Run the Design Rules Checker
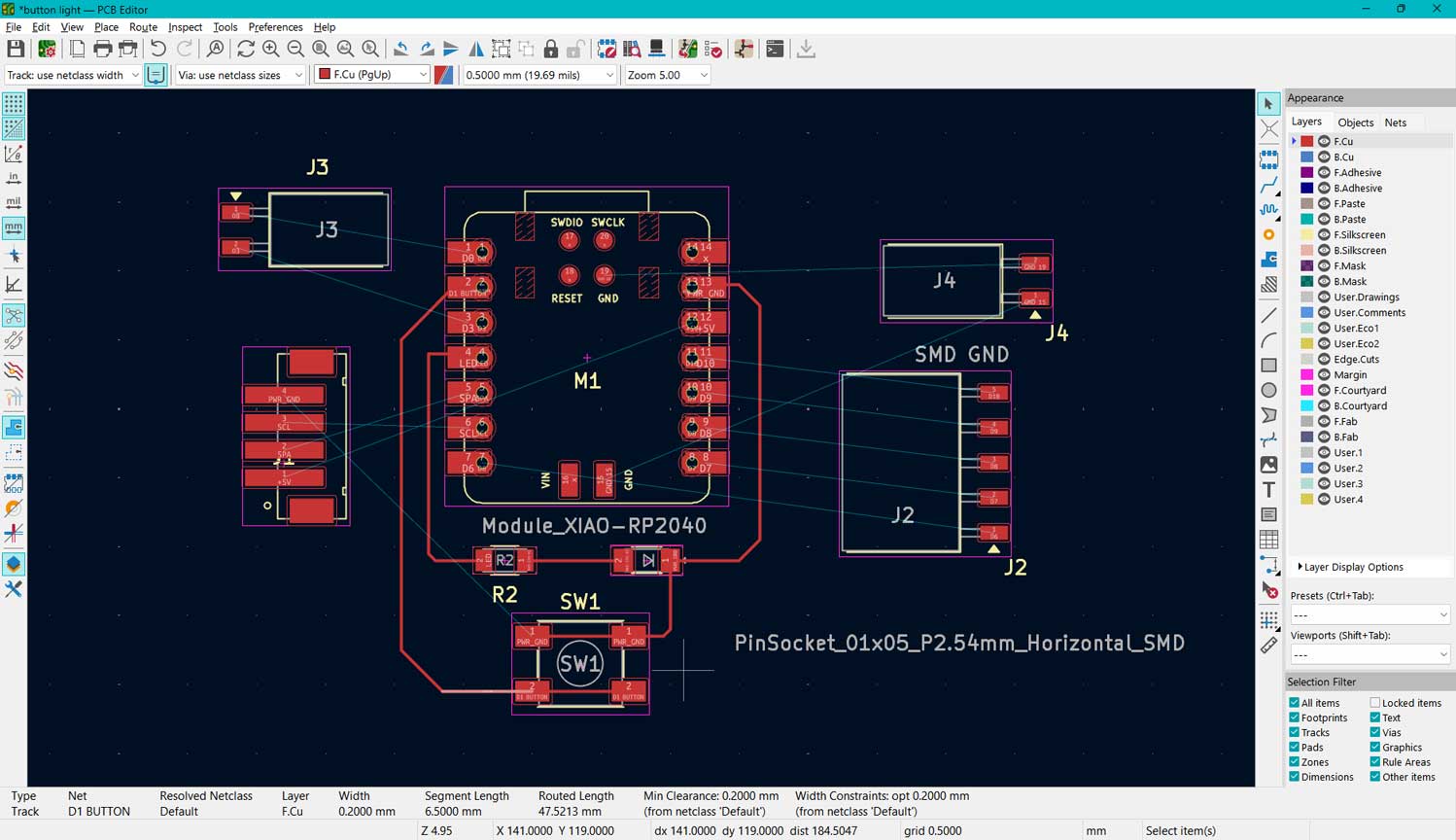Screen dimensions: 1456x840 click(x=713, y=49)
